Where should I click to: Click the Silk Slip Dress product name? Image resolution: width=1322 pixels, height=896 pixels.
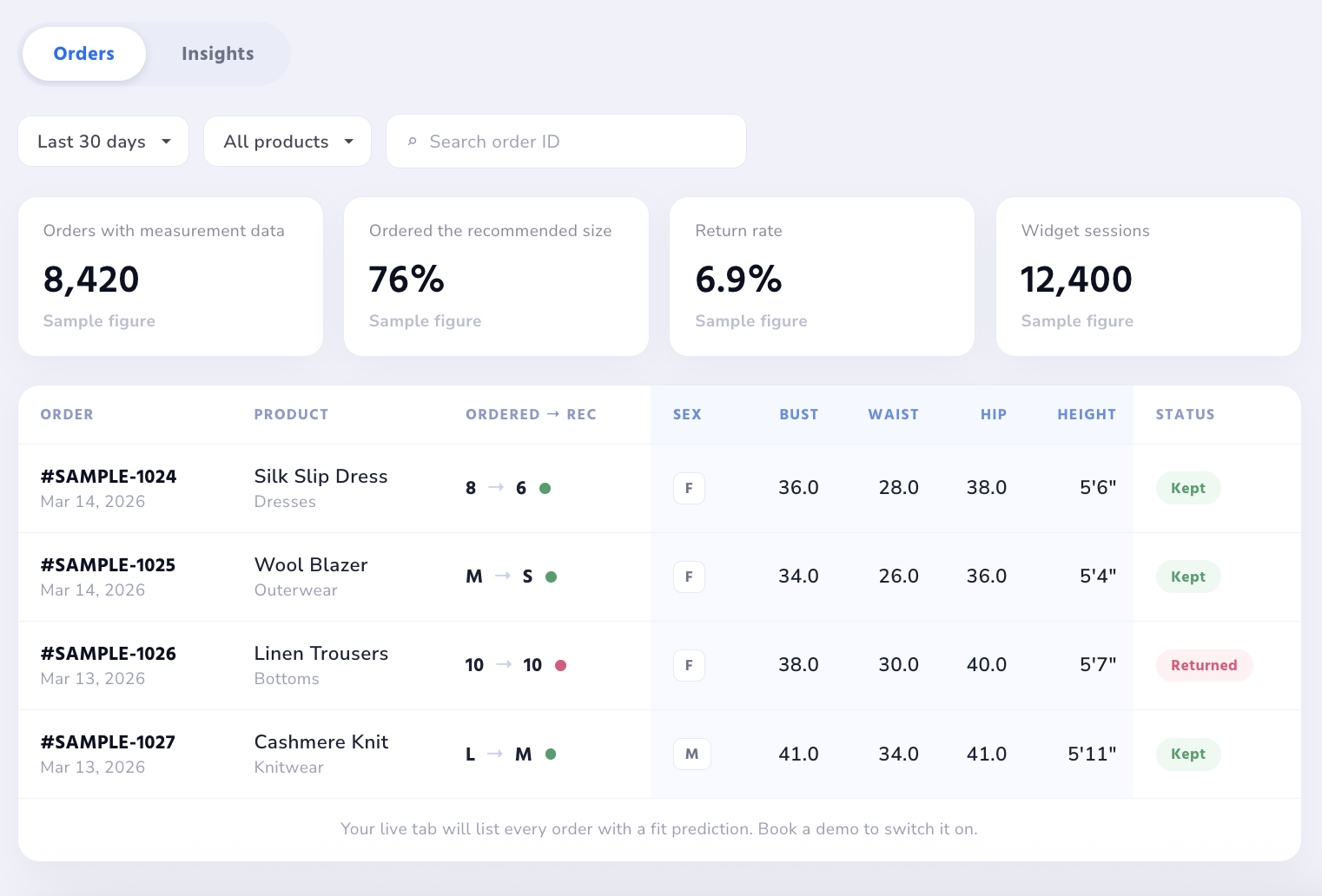(321, 477)
